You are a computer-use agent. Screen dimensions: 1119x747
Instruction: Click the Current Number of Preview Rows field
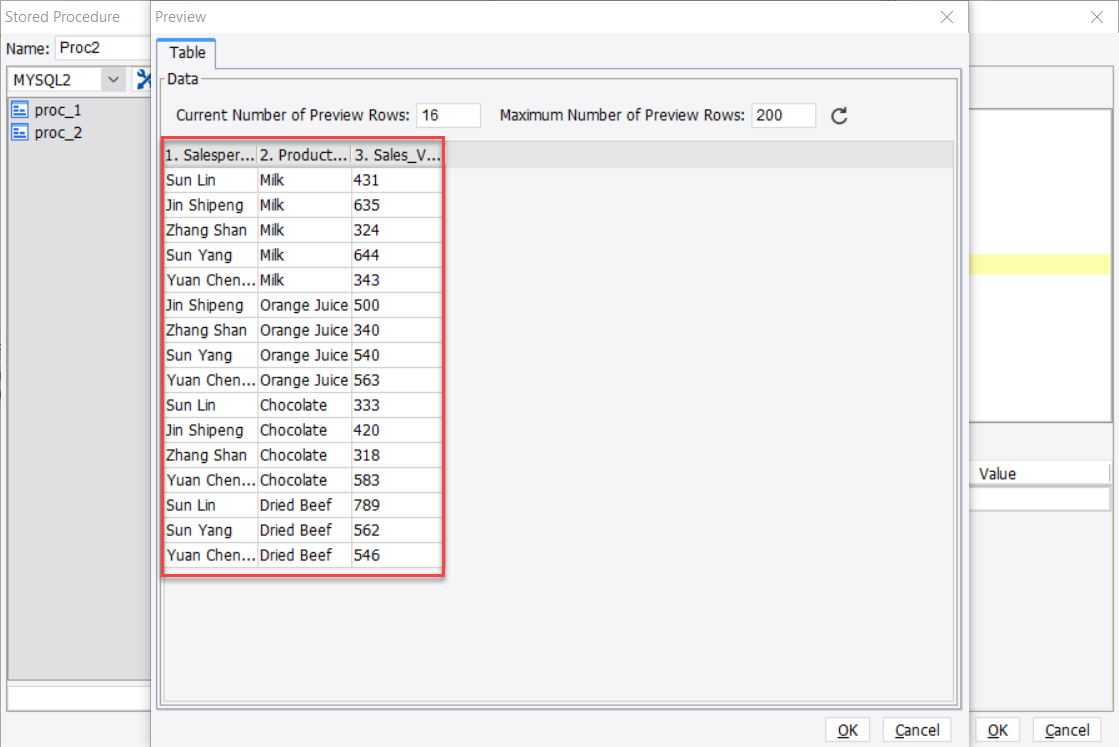pos(448,115)
